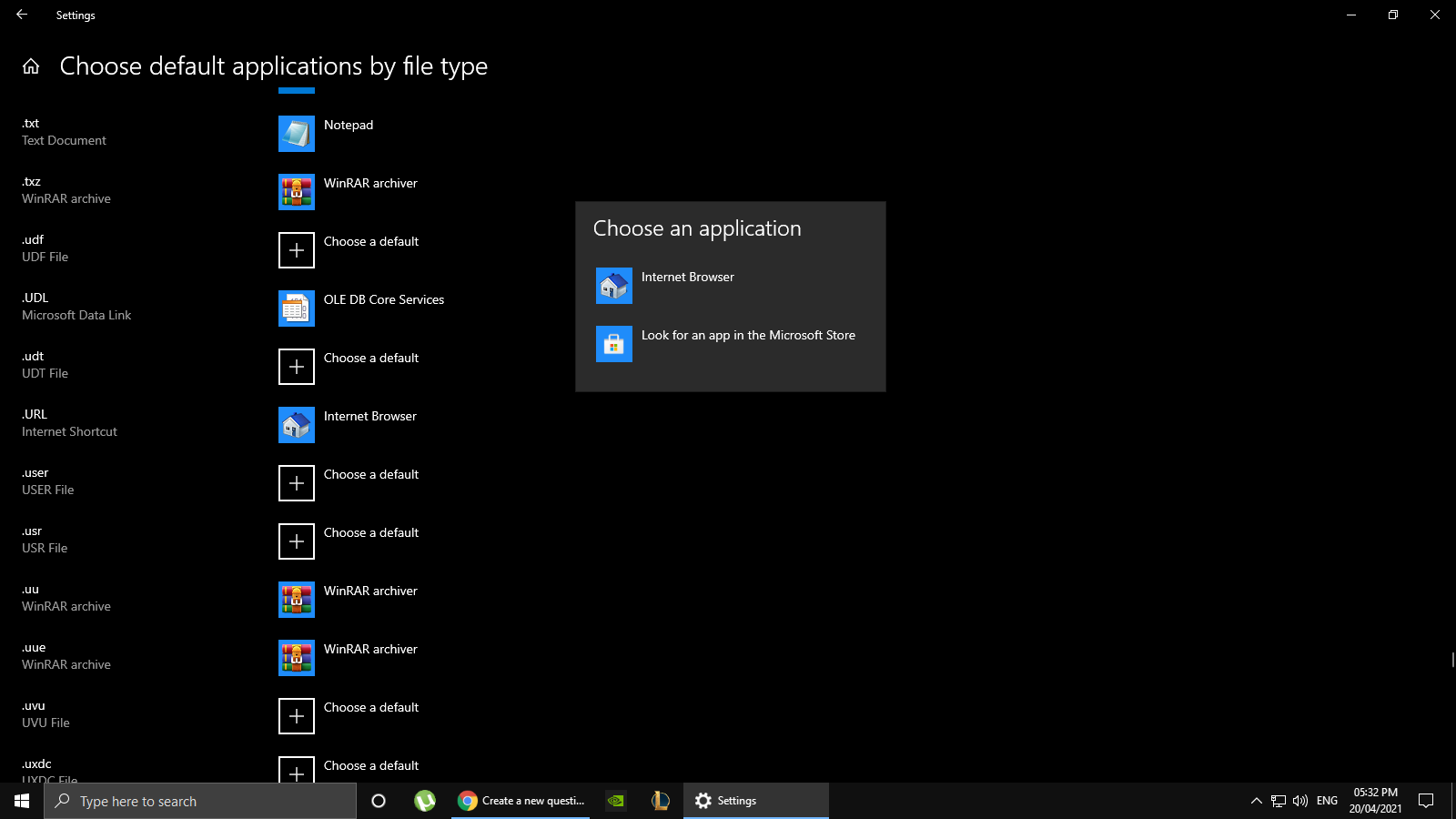
Task: Open the notifications action center
Action: (1426, 801)
